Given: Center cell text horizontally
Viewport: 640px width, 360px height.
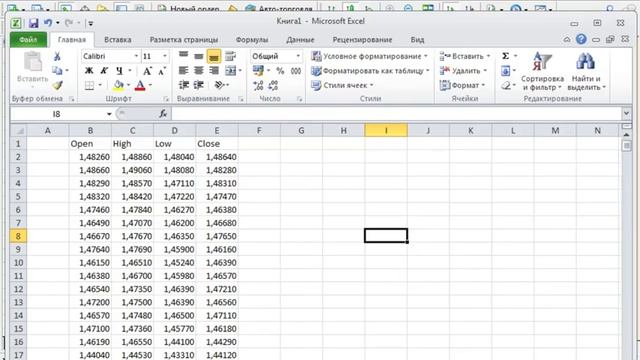Looking at the screenshot, I should click(198, 71).
